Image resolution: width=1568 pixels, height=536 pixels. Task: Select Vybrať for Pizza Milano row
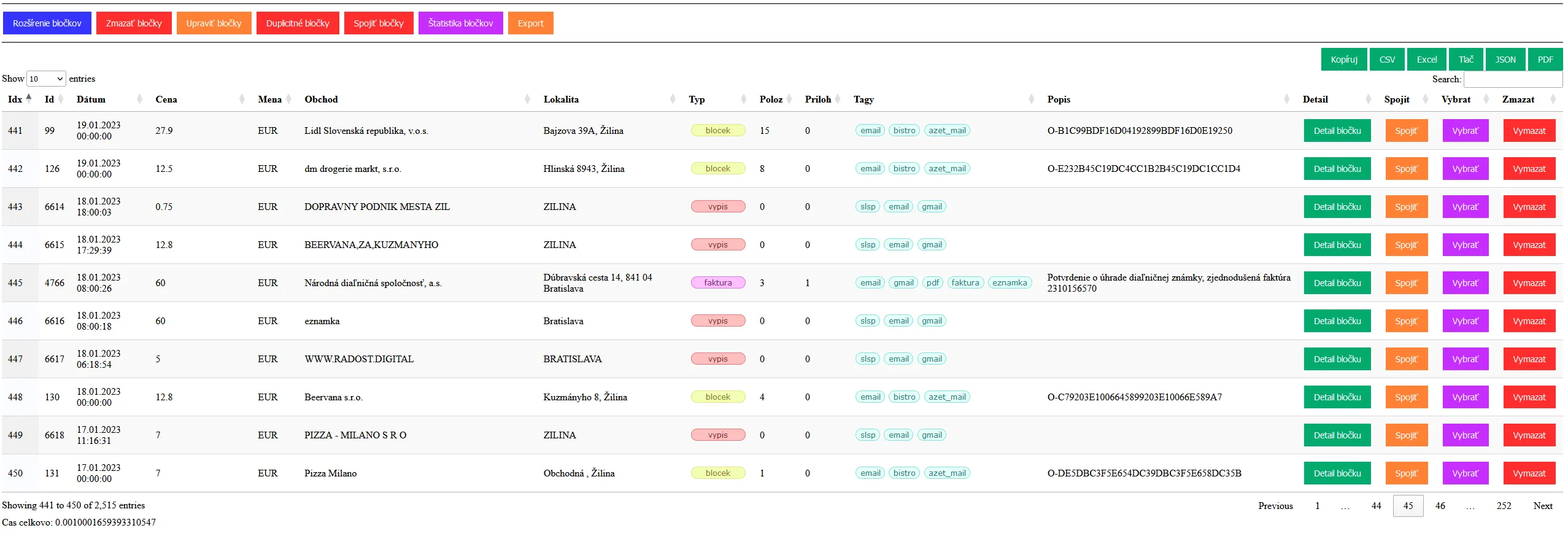tap(1465, 473)
